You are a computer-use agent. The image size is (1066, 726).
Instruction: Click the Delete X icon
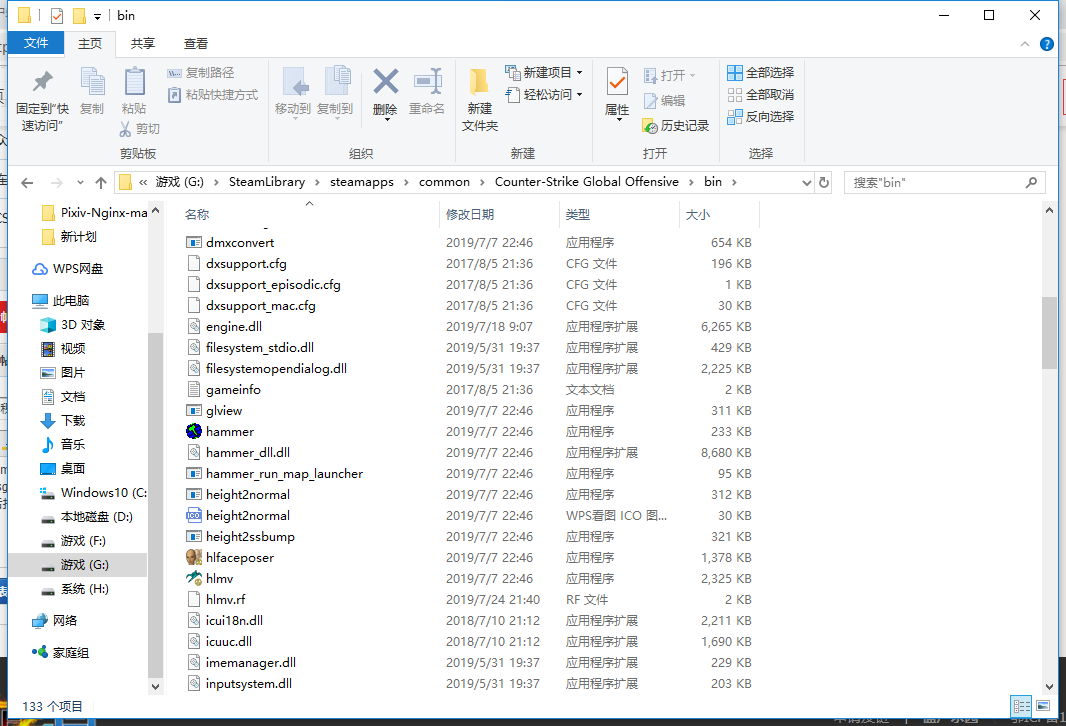coord(385,82)
